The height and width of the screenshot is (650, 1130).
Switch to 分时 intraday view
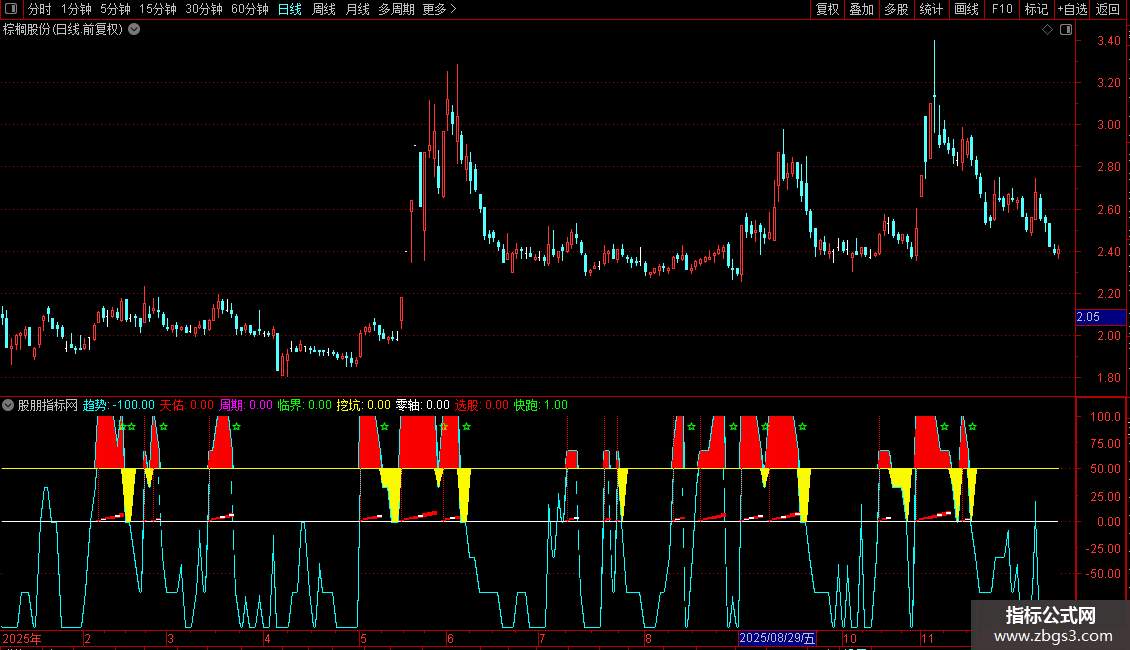point(40,9)
